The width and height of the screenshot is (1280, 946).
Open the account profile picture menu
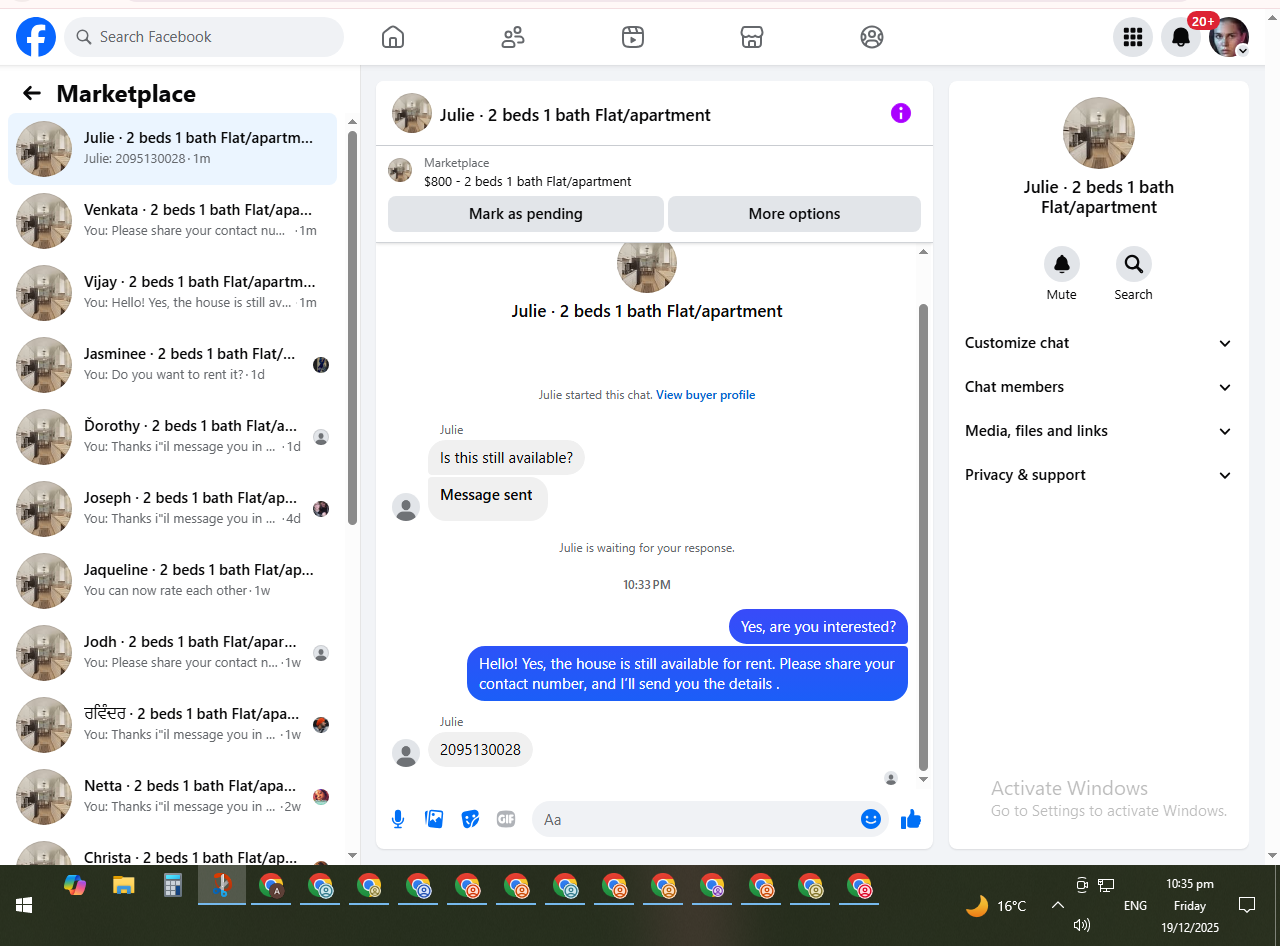[x=1229, y=37]
